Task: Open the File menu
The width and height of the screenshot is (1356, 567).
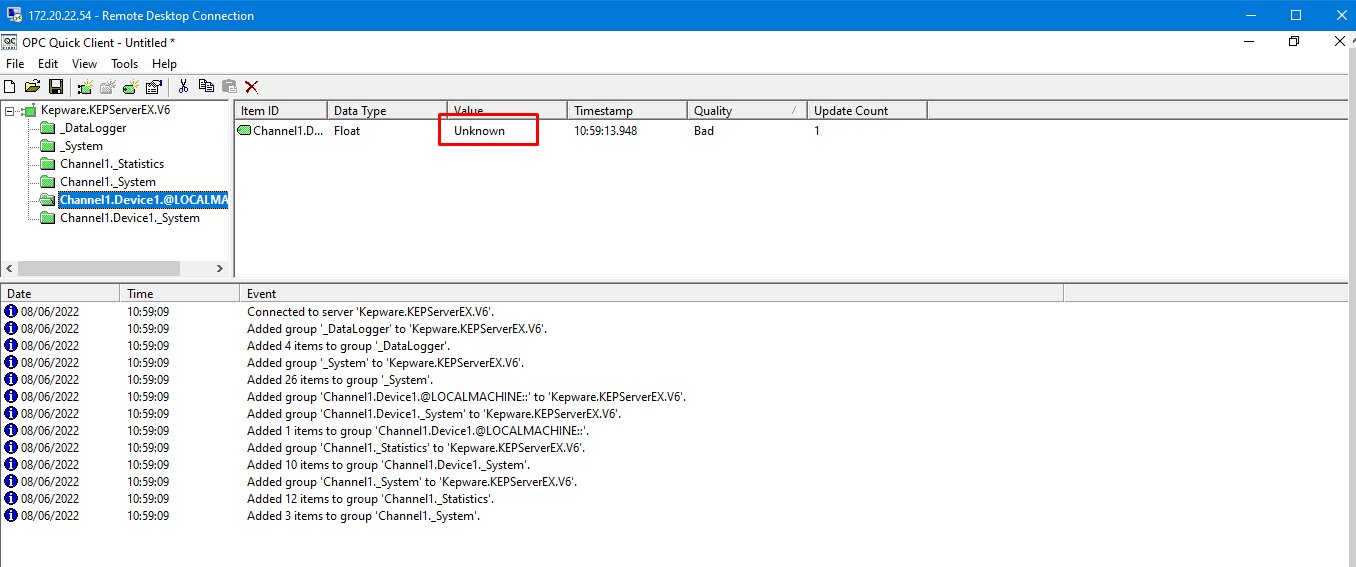Action: click(15, 64)
